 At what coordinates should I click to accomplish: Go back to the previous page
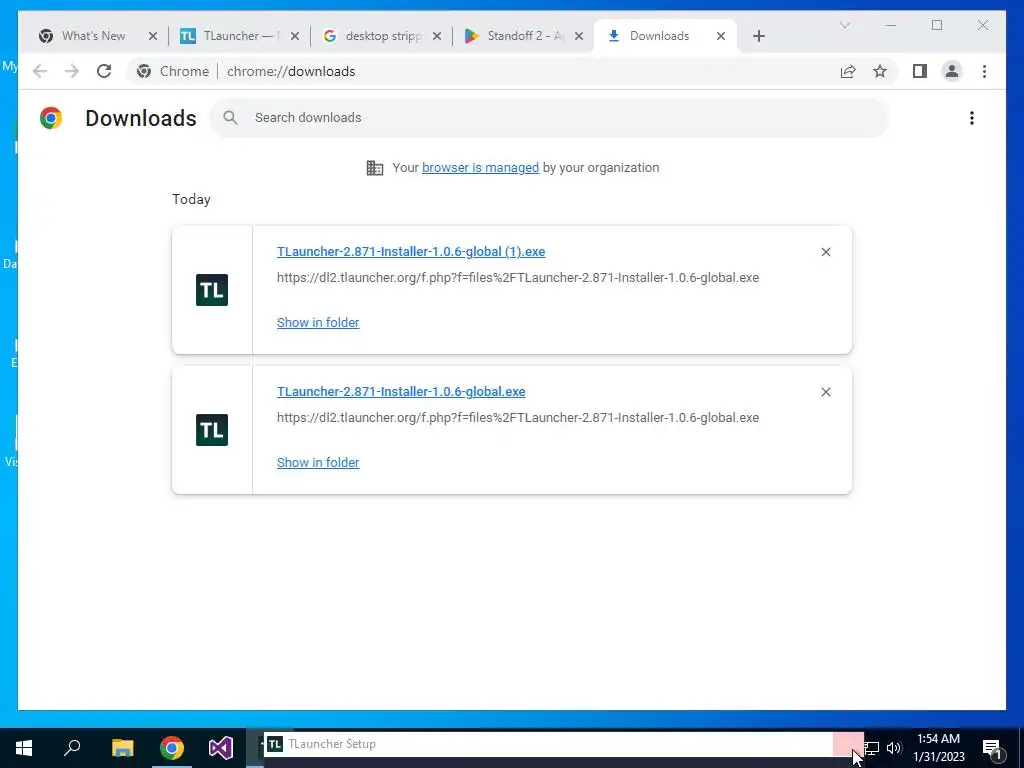(x=40, y=71)
